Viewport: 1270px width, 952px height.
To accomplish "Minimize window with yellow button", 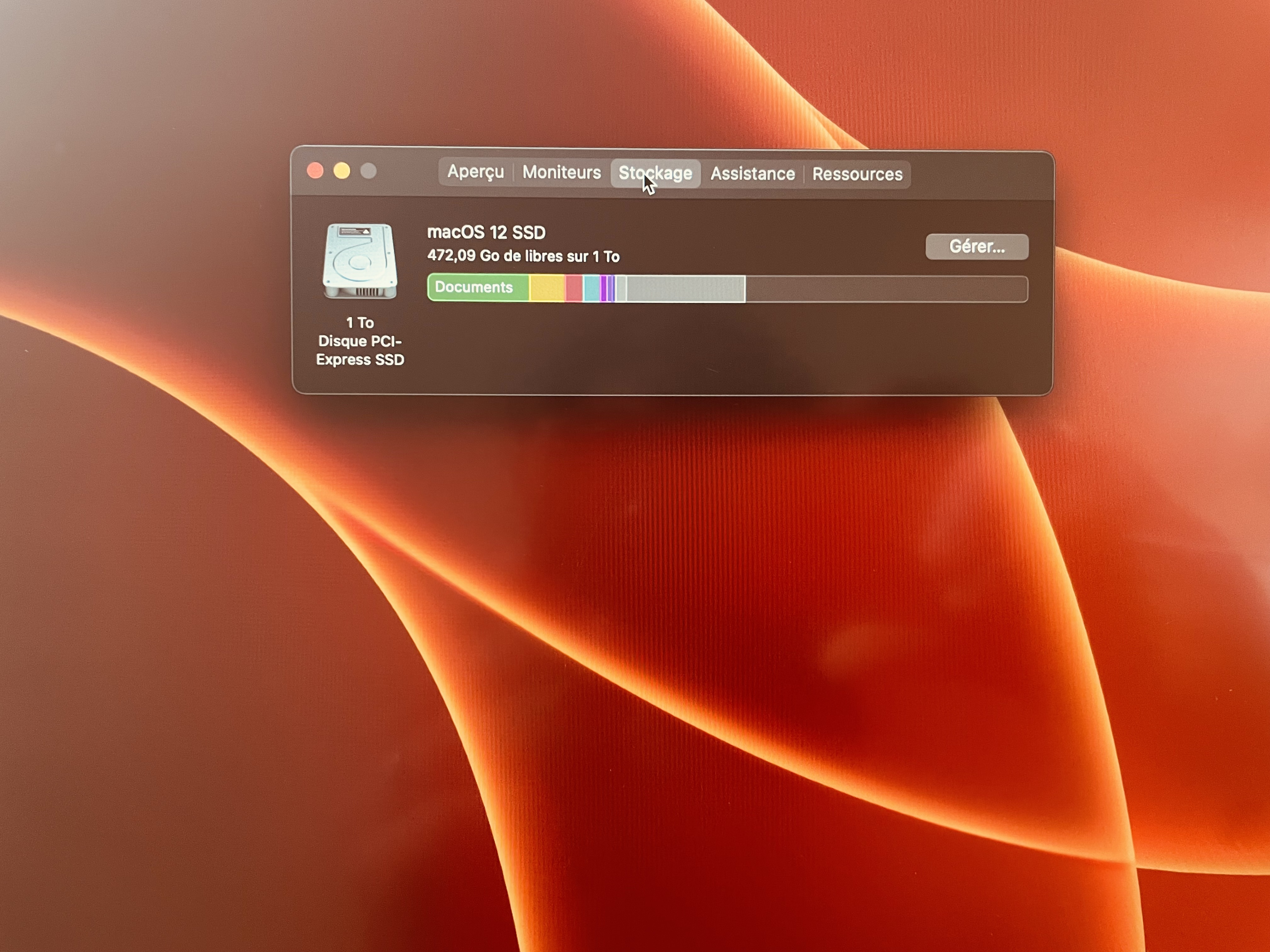I will [342, 171].
